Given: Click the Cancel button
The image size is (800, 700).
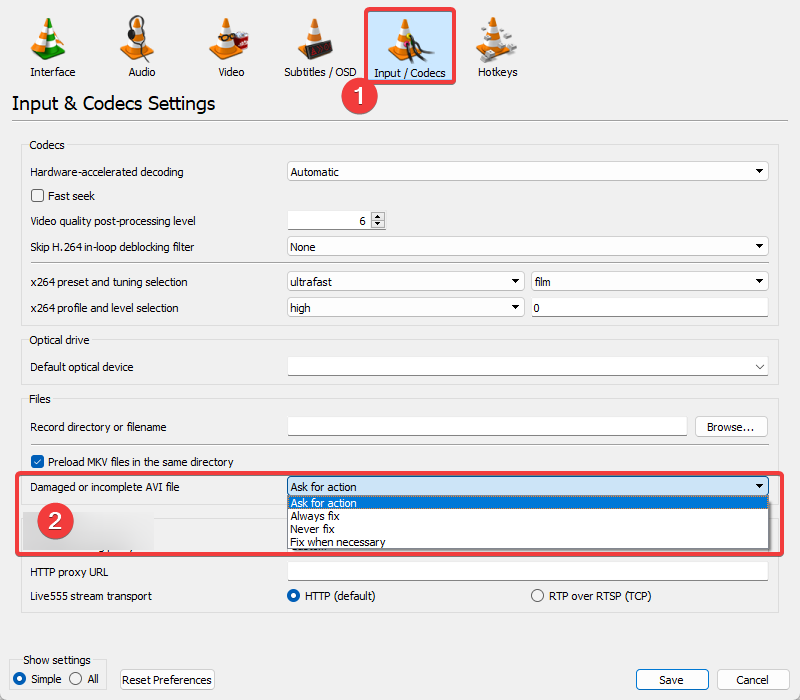Looking at the screenshot, I should point(753,680).
